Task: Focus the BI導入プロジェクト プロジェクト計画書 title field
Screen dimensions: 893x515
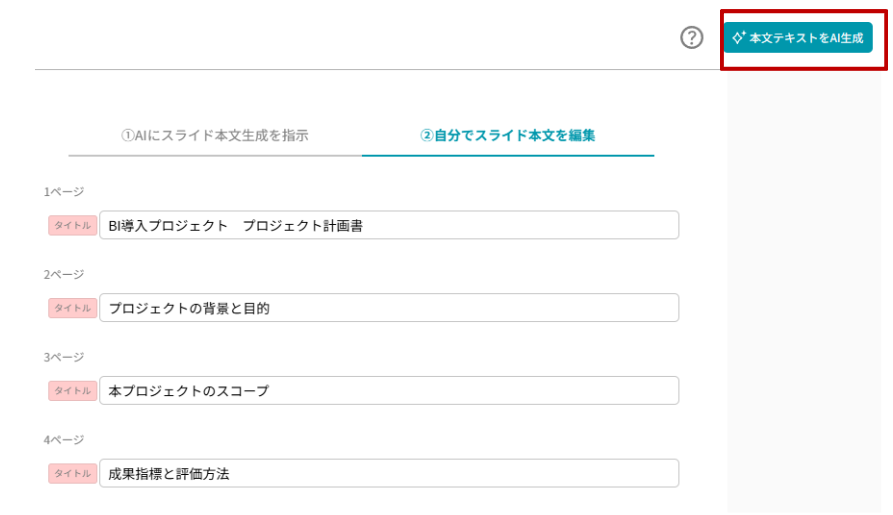Action: 389,225
